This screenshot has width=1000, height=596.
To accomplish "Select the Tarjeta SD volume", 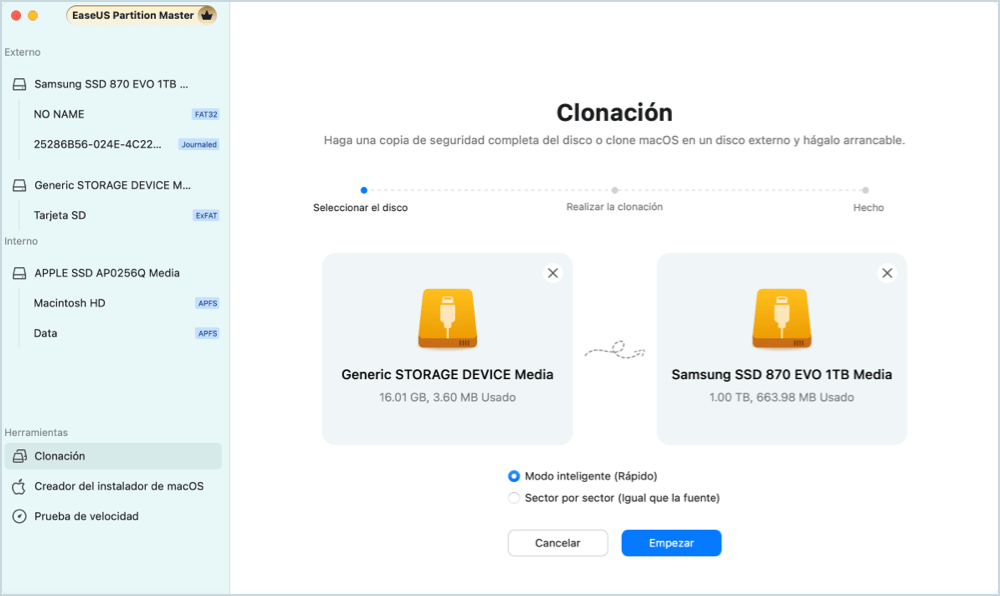I will point(59,215).
